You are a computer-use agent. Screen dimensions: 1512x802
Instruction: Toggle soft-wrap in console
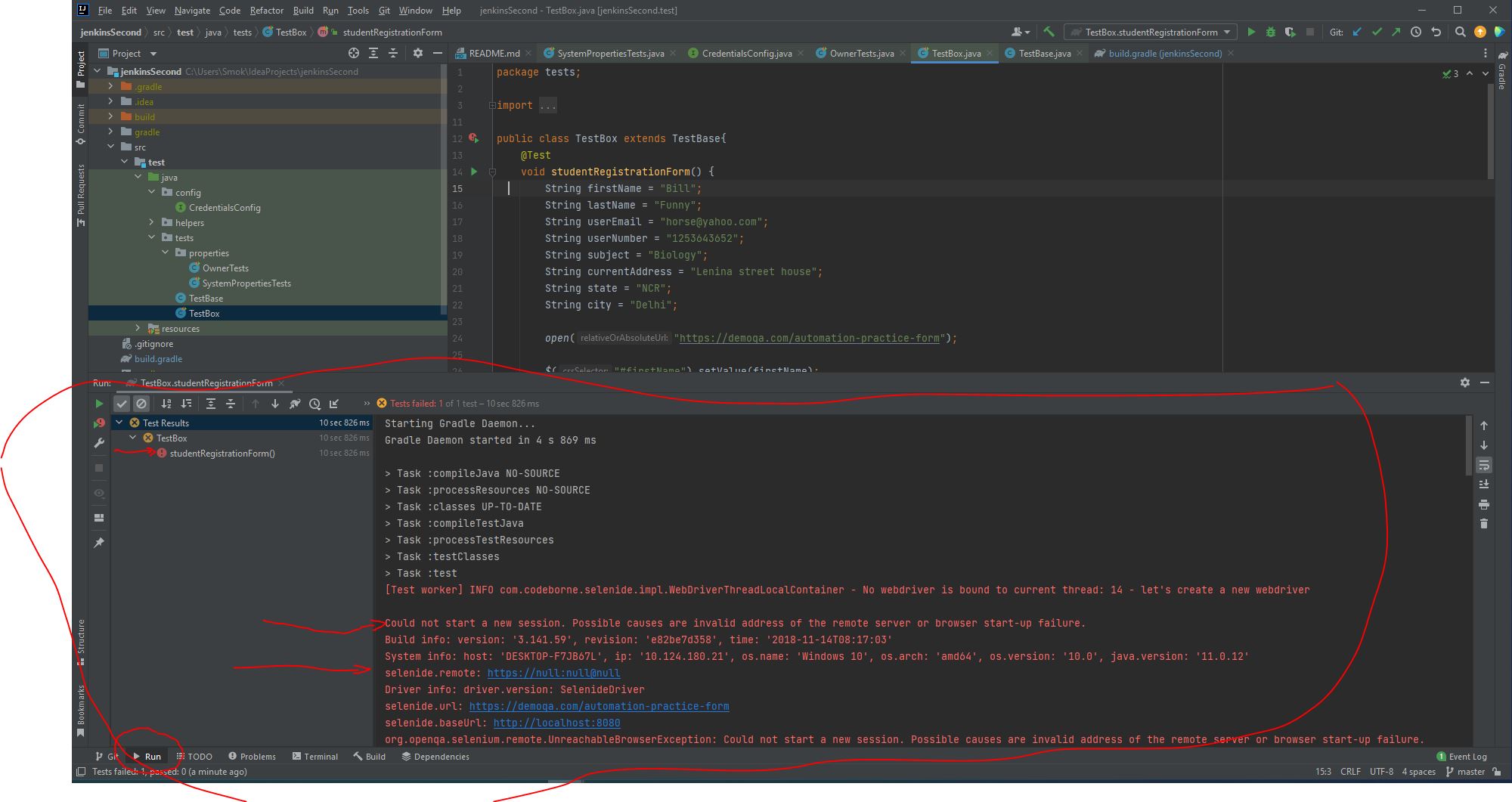pos(1484,465)
